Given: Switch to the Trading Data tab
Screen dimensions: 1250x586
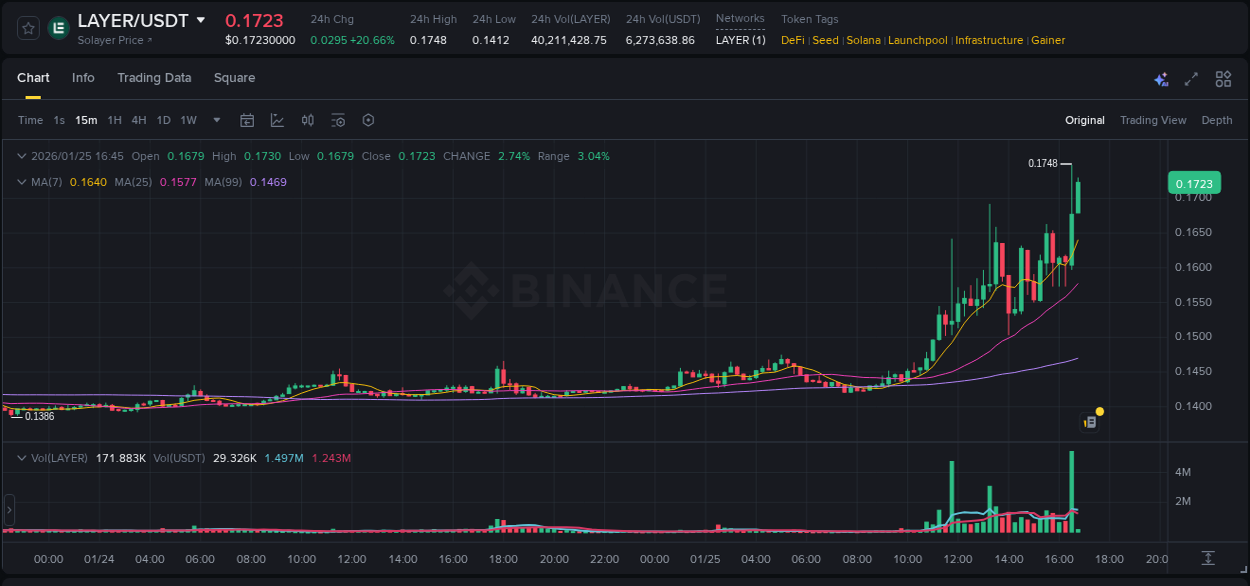Looking at the screenshot, I should (x=154, y=78).
